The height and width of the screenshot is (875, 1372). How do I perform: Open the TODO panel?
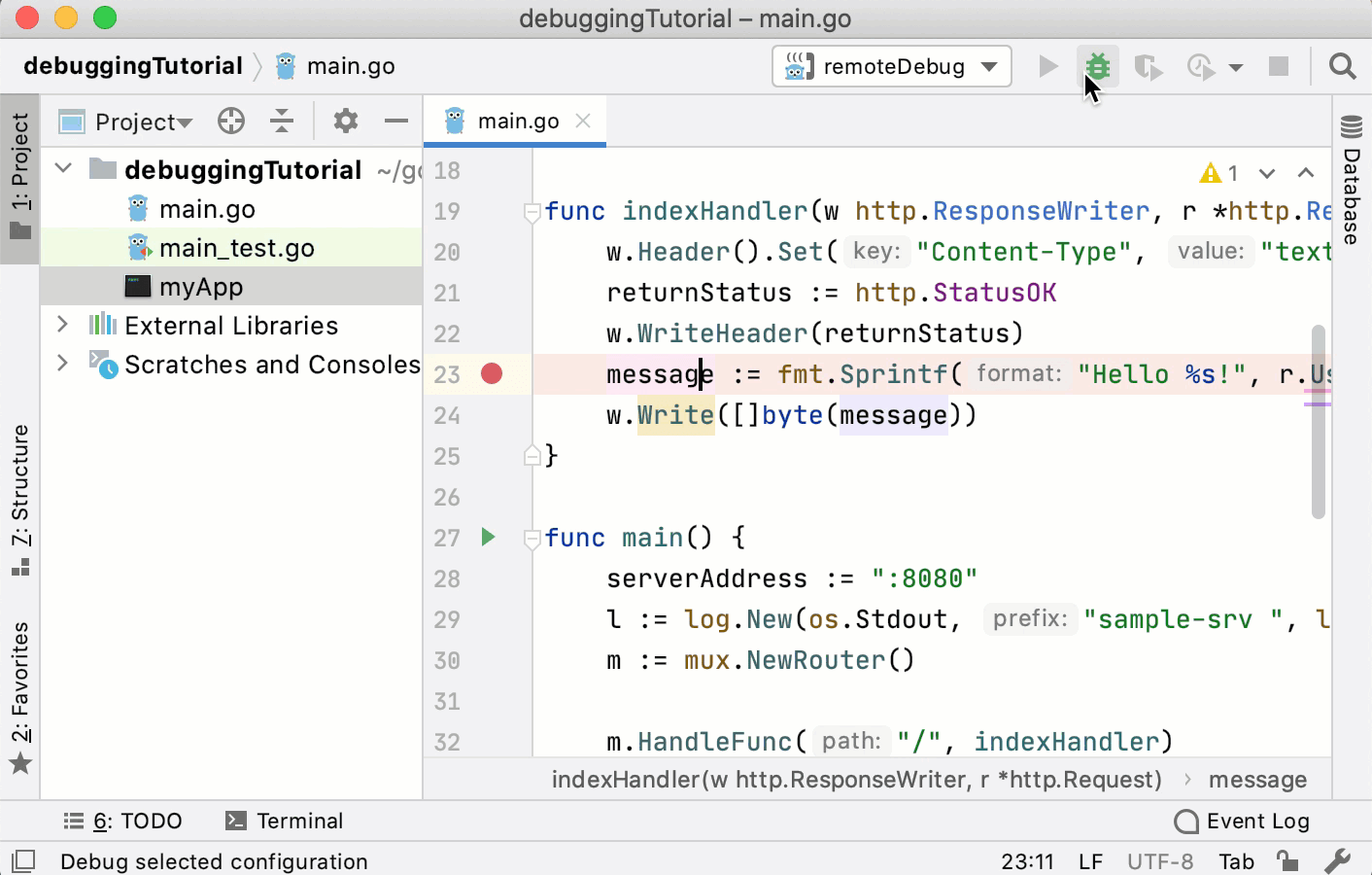click(123, 821)
